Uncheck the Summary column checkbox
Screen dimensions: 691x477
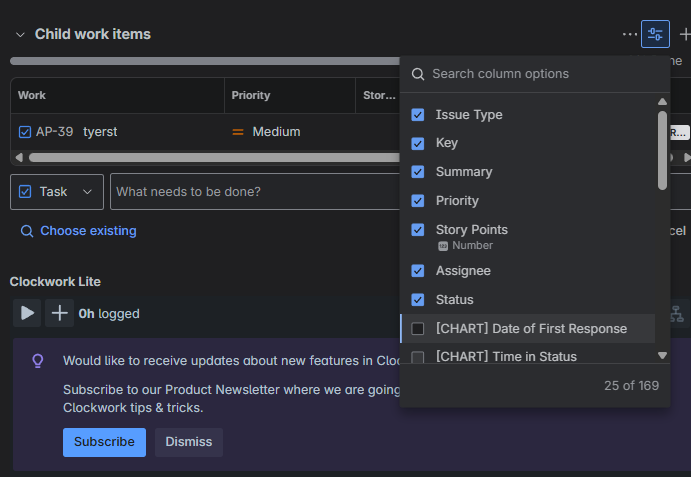pyautogui.click(x=418, y=172)
